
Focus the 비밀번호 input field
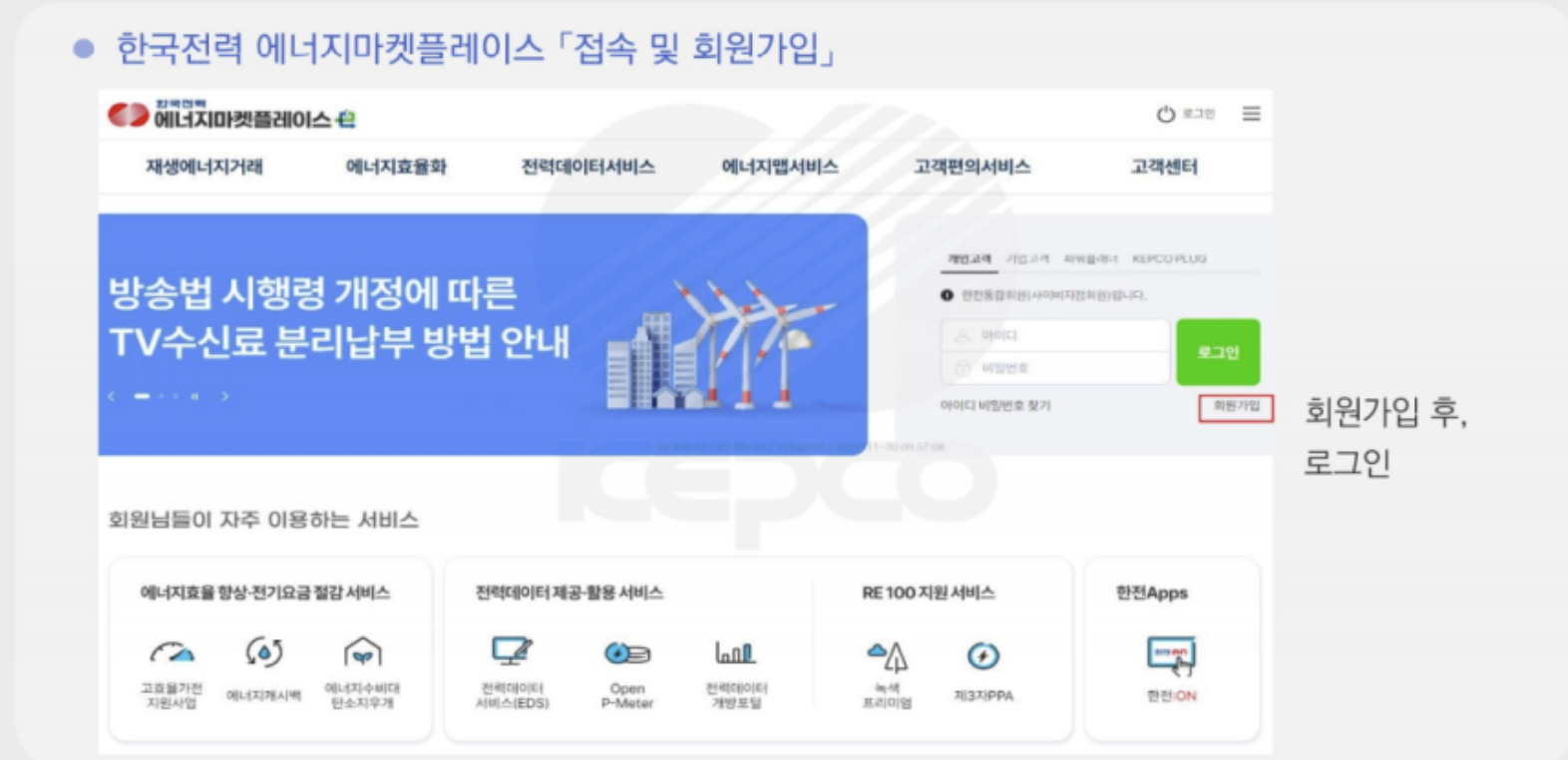pos(1055,368)
